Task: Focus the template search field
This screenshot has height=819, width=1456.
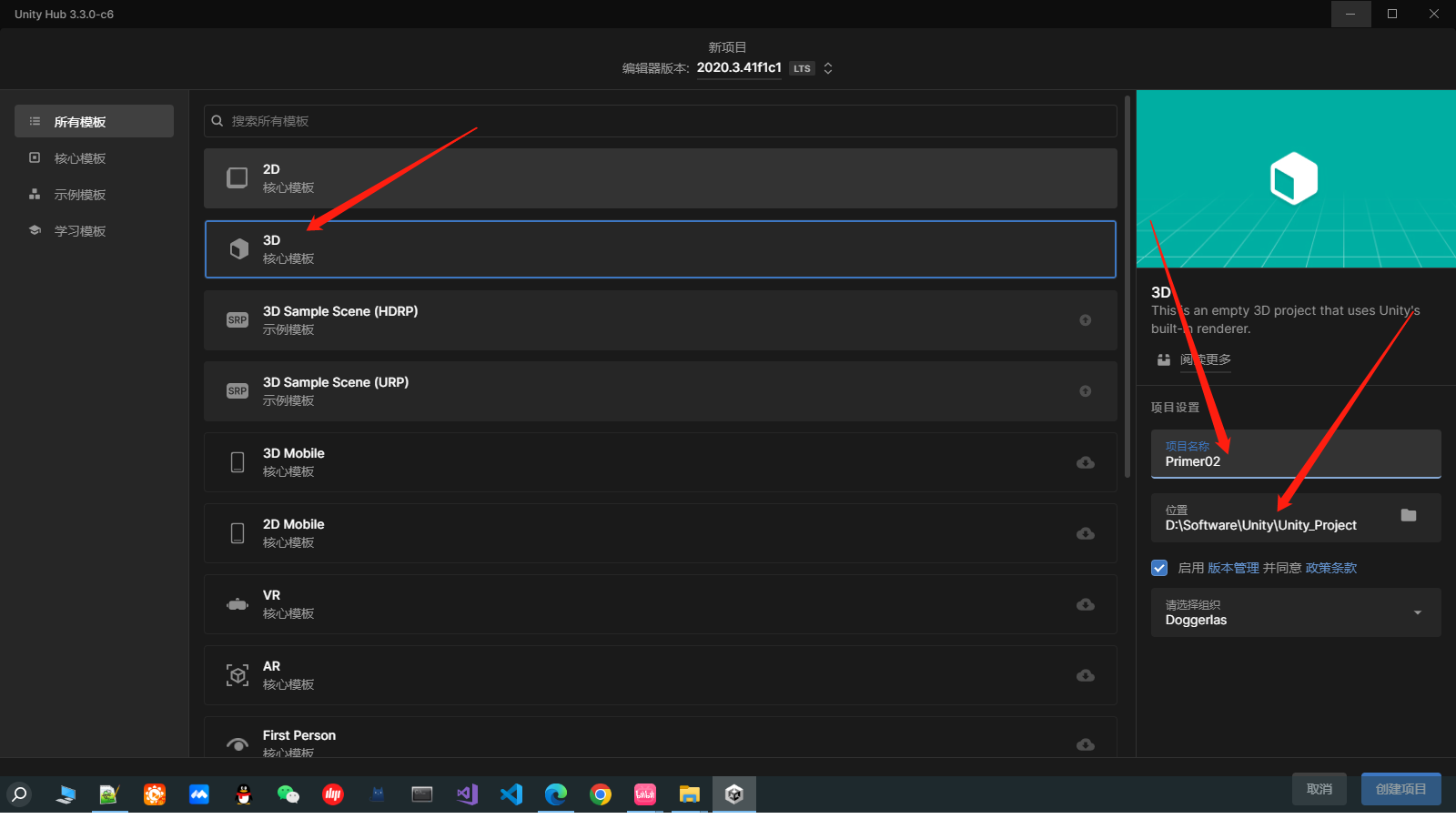Action: tap(661, 121)
